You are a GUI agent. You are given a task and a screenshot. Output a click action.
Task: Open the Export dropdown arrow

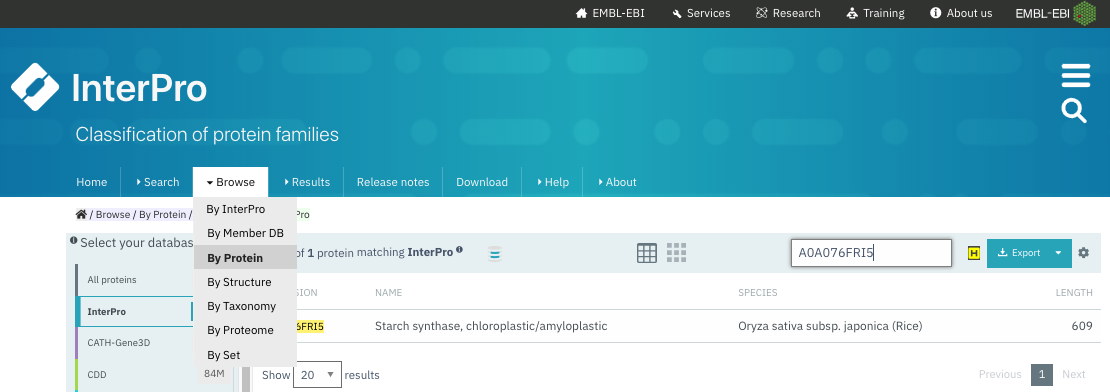click(1059, 253)
